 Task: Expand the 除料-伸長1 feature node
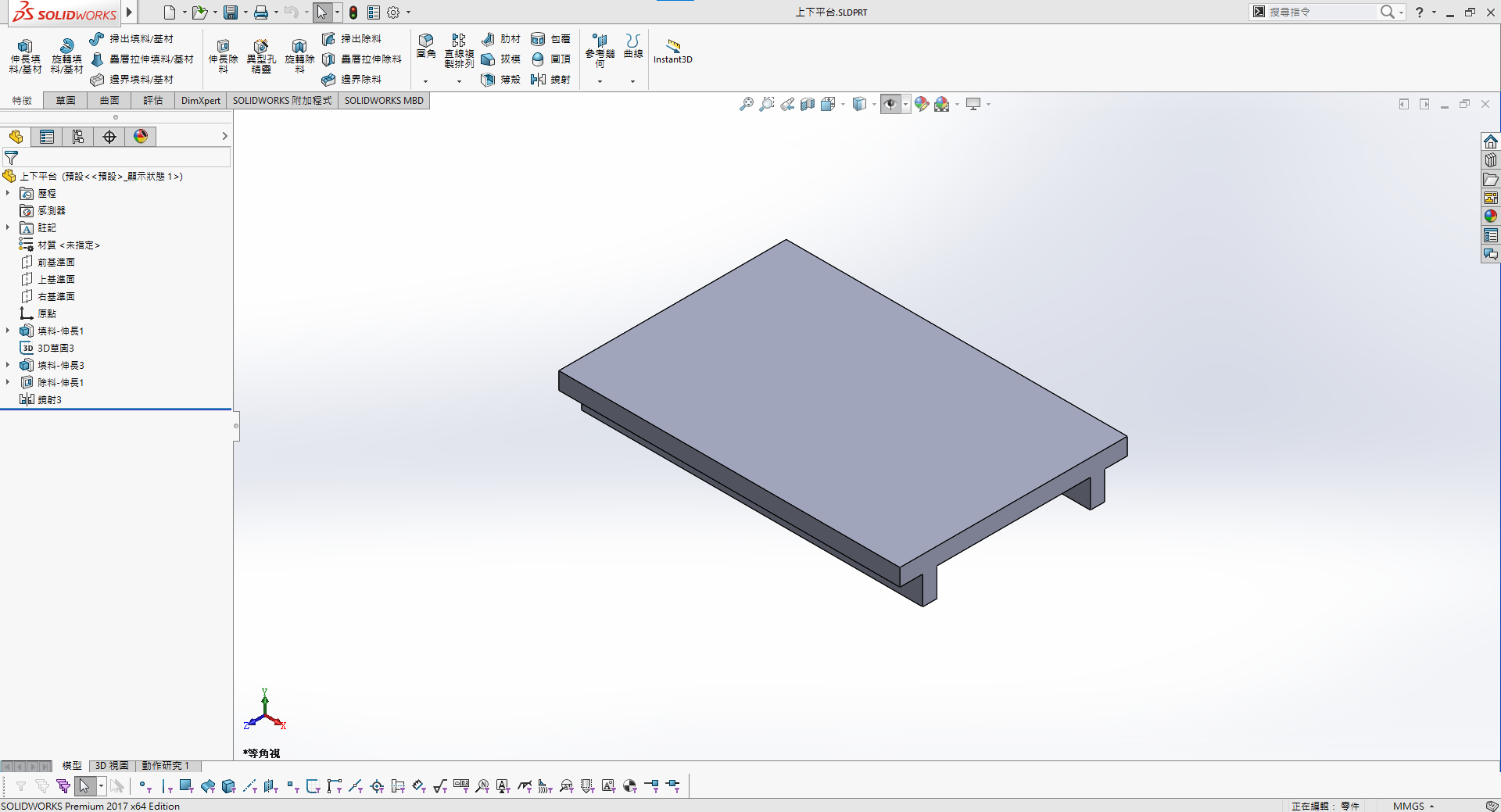(8, 382)
